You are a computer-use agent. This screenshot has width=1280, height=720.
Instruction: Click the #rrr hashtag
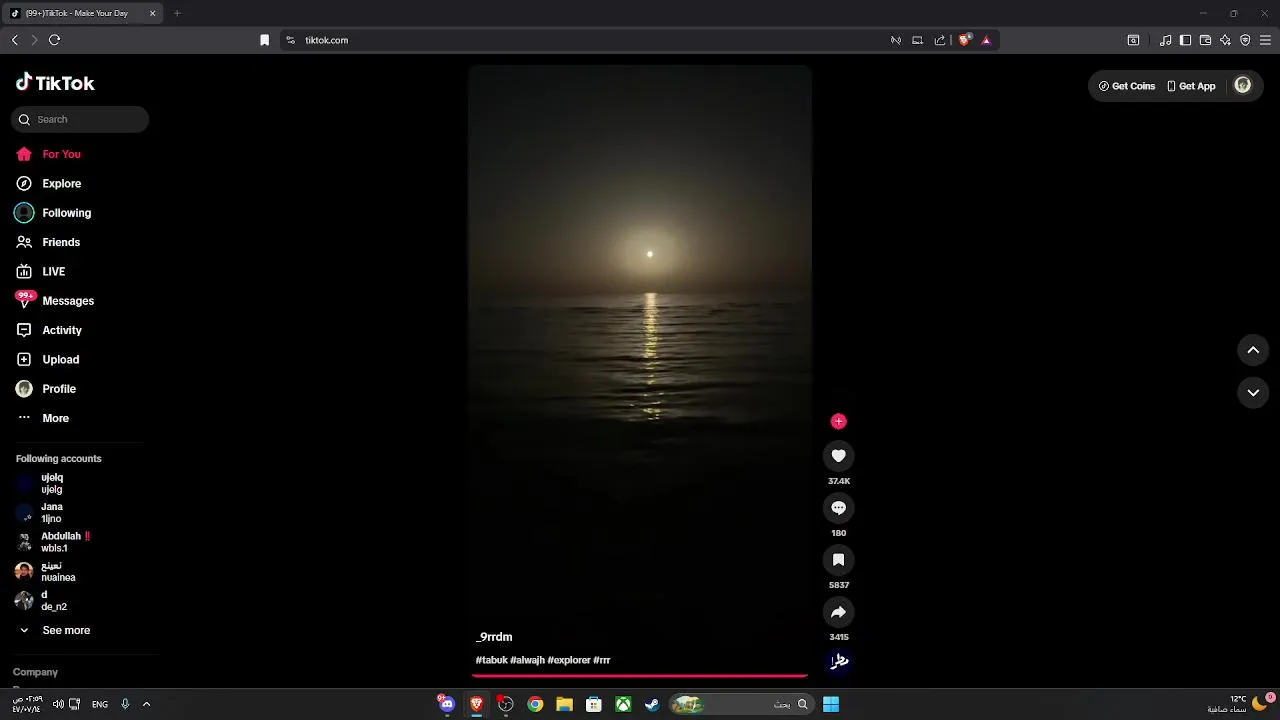(x=602, y=660)
